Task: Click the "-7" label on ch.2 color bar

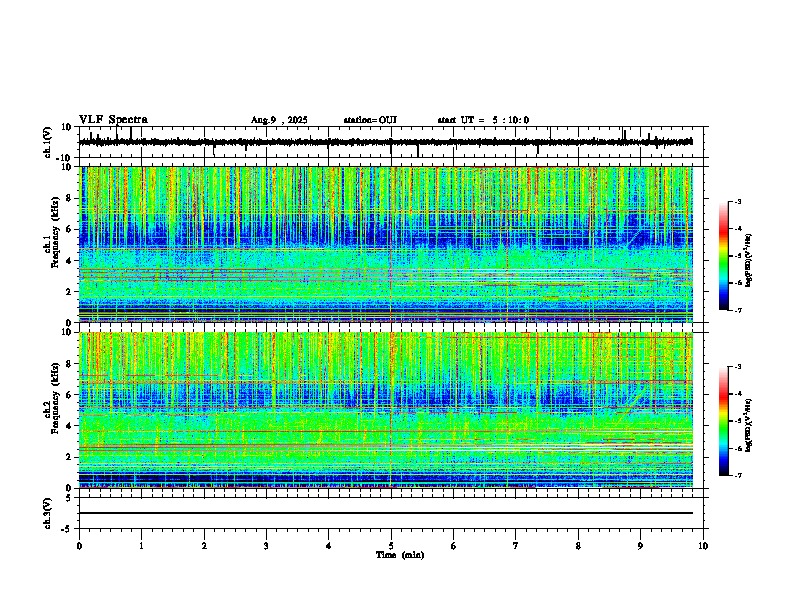Action: pyautogui.click(x=738, y=476)
